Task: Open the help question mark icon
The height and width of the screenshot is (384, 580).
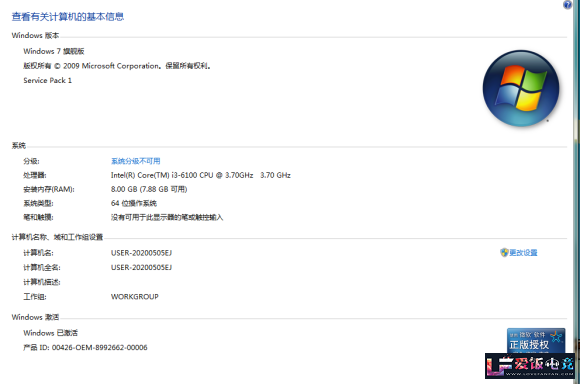Action: (x=567, y=4)
